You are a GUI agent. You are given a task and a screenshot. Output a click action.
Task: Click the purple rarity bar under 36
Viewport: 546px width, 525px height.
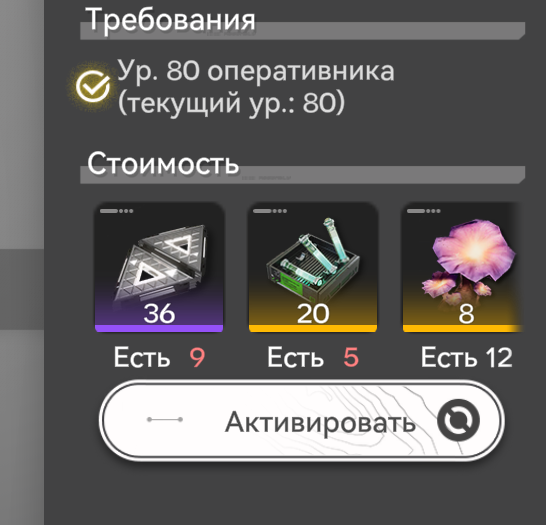pyautogui.click(x=159, y=328)
